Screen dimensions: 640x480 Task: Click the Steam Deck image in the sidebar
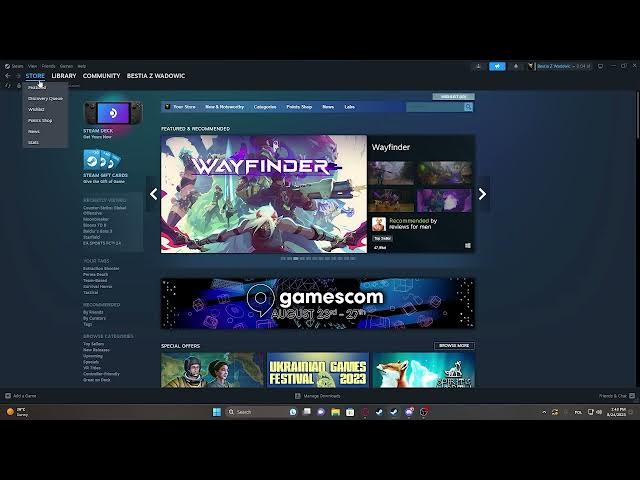click(x=113, y=113)
